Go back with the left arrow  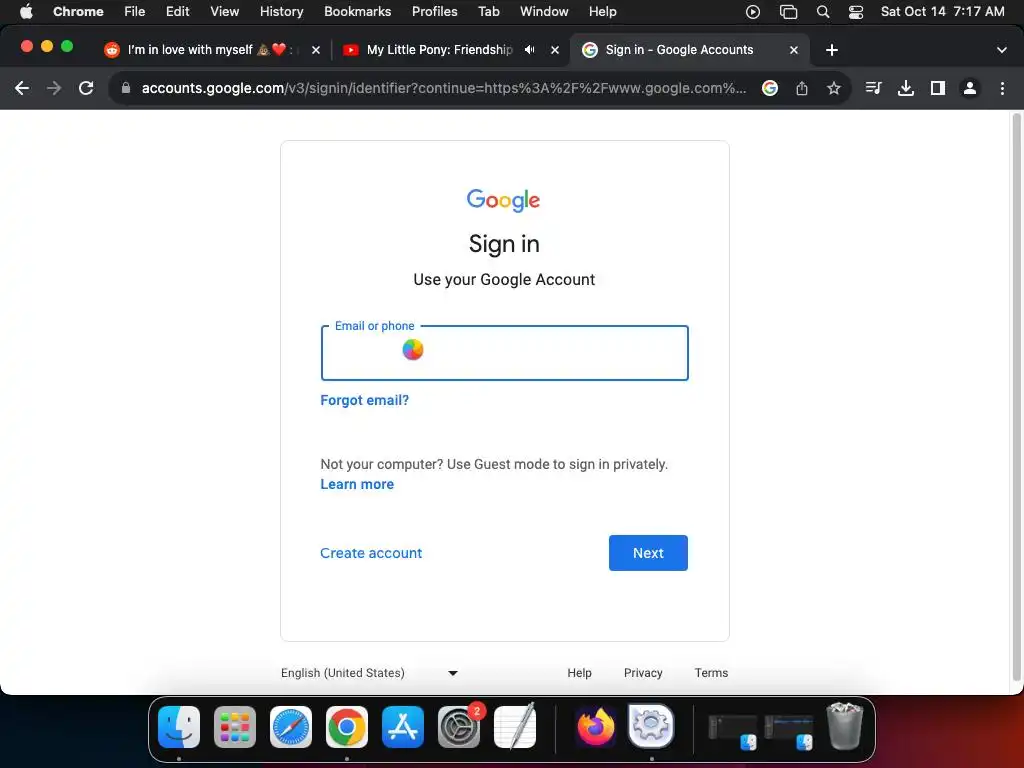[x=22, y=88]
